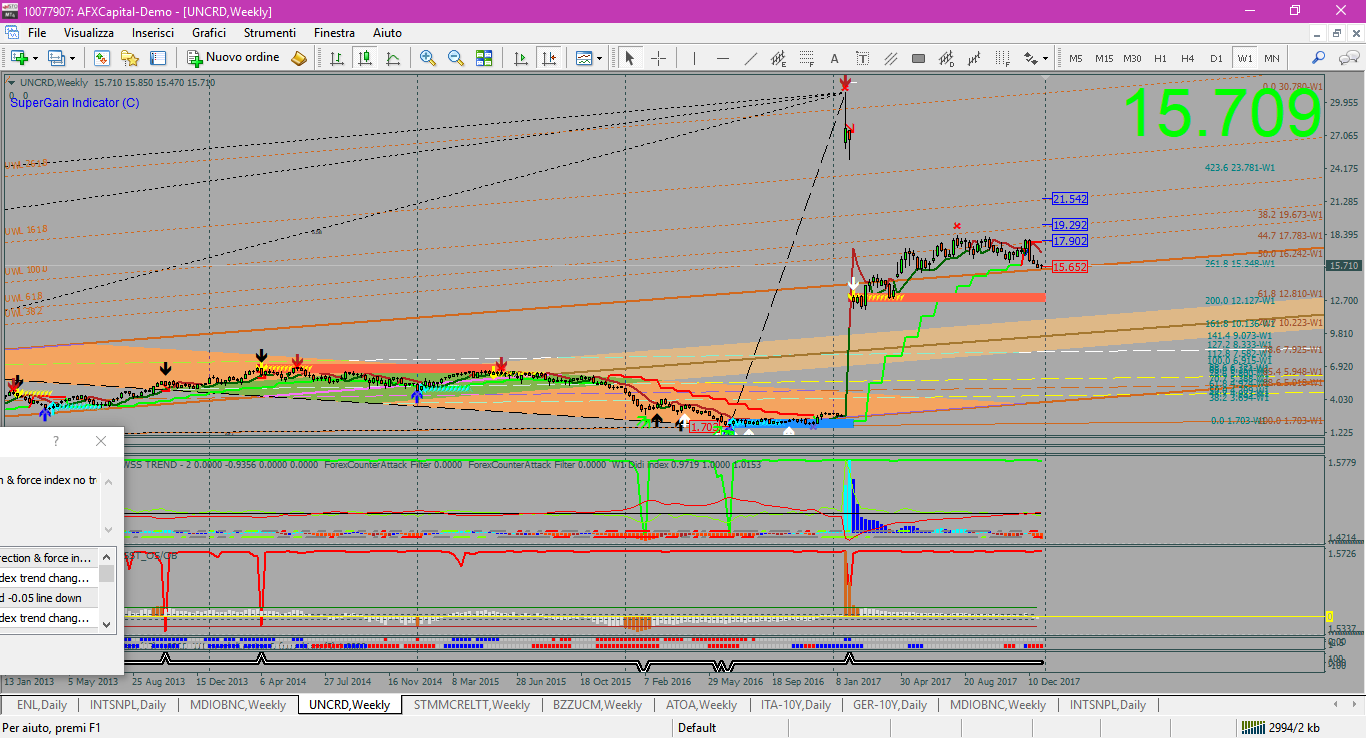Zoom out the chart
This screenshot has height=738, width=1366.
click(x=456, y=58)
